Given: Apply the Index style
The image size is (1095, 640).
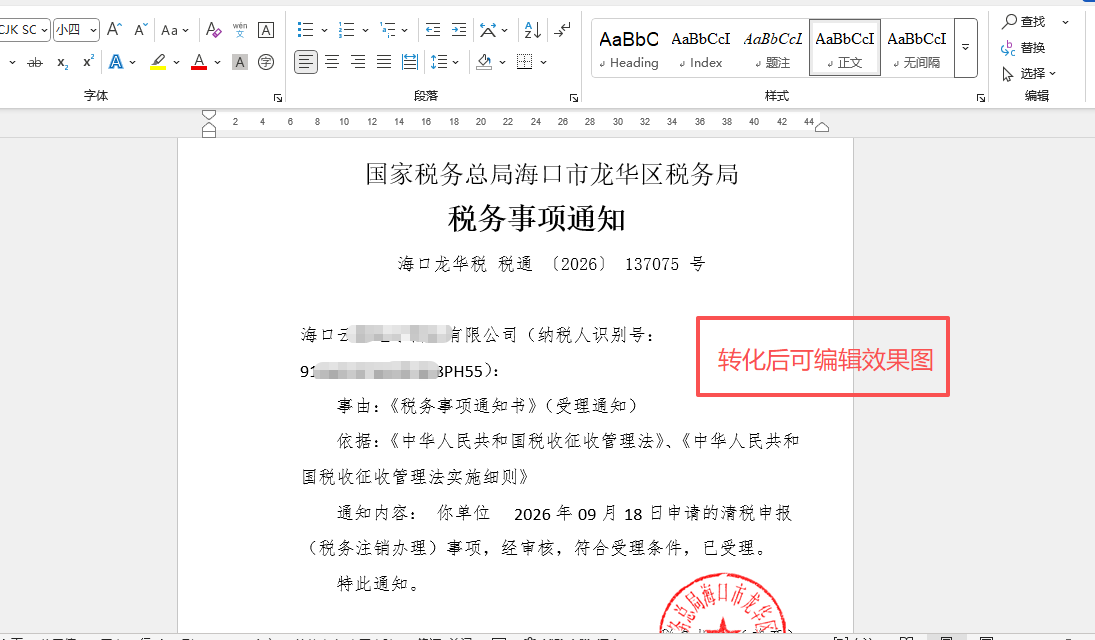Looking at the screenshot, I should click(x=700, y=48).
